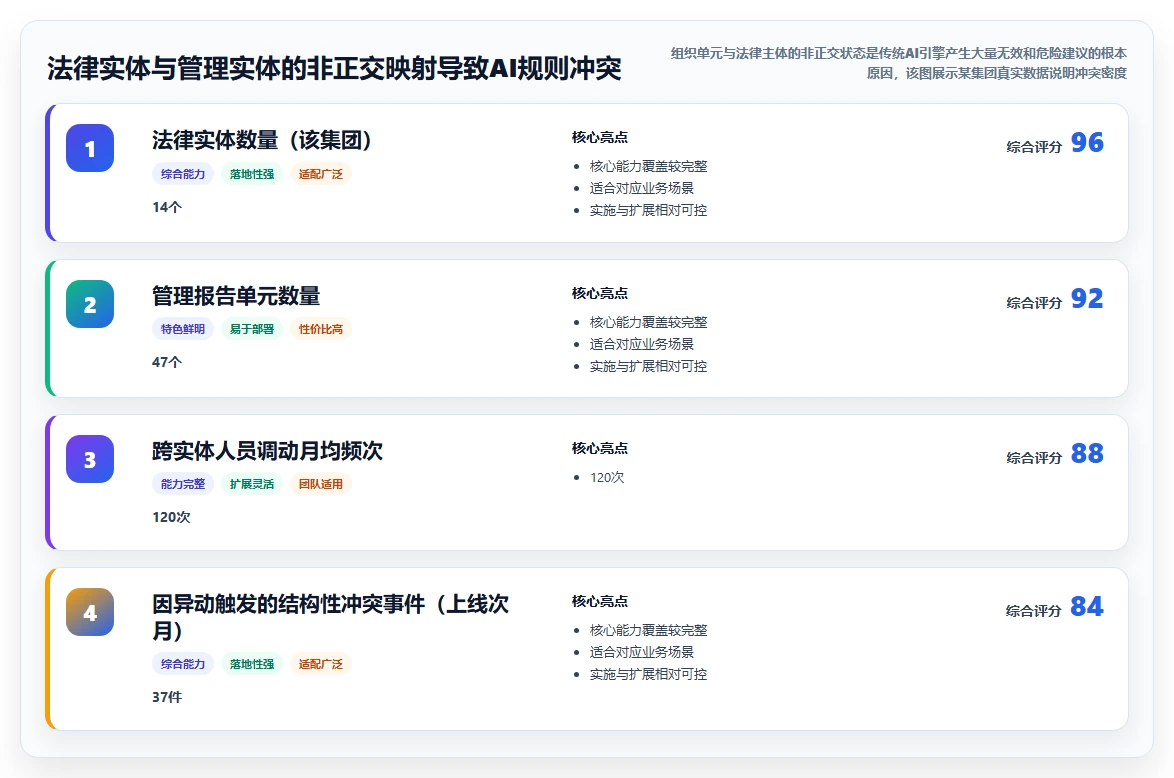Image resolution: width=1174 pixels, height=778 pixels.
Task: Click 实施与扩展相对可控 in the 管理报告单元数量 card
Action: coord(648,366)
